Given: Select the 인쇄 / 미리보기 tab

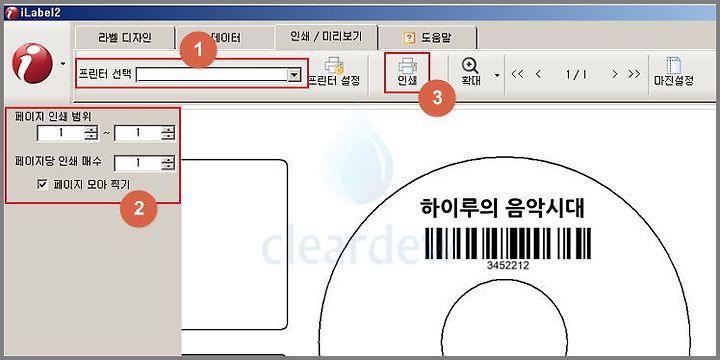Looking at the screenshot, I should 326,37.
